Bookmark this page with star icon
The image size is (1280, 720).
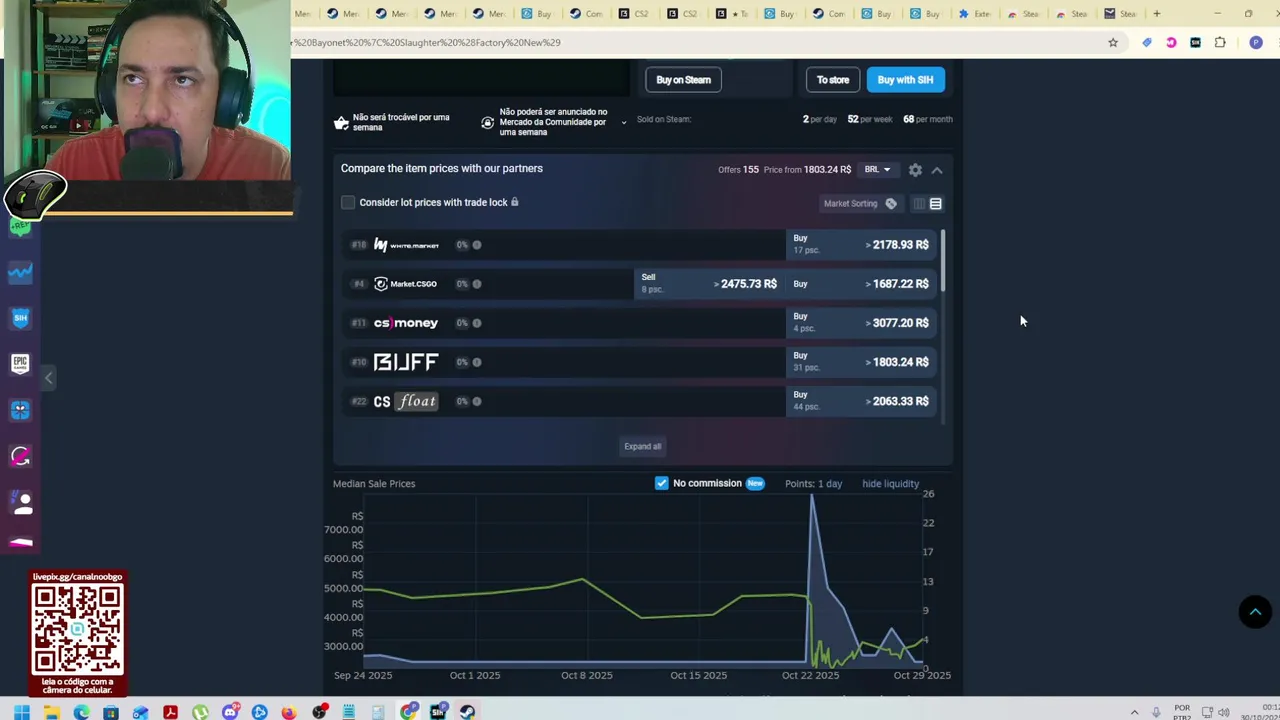1113,43
